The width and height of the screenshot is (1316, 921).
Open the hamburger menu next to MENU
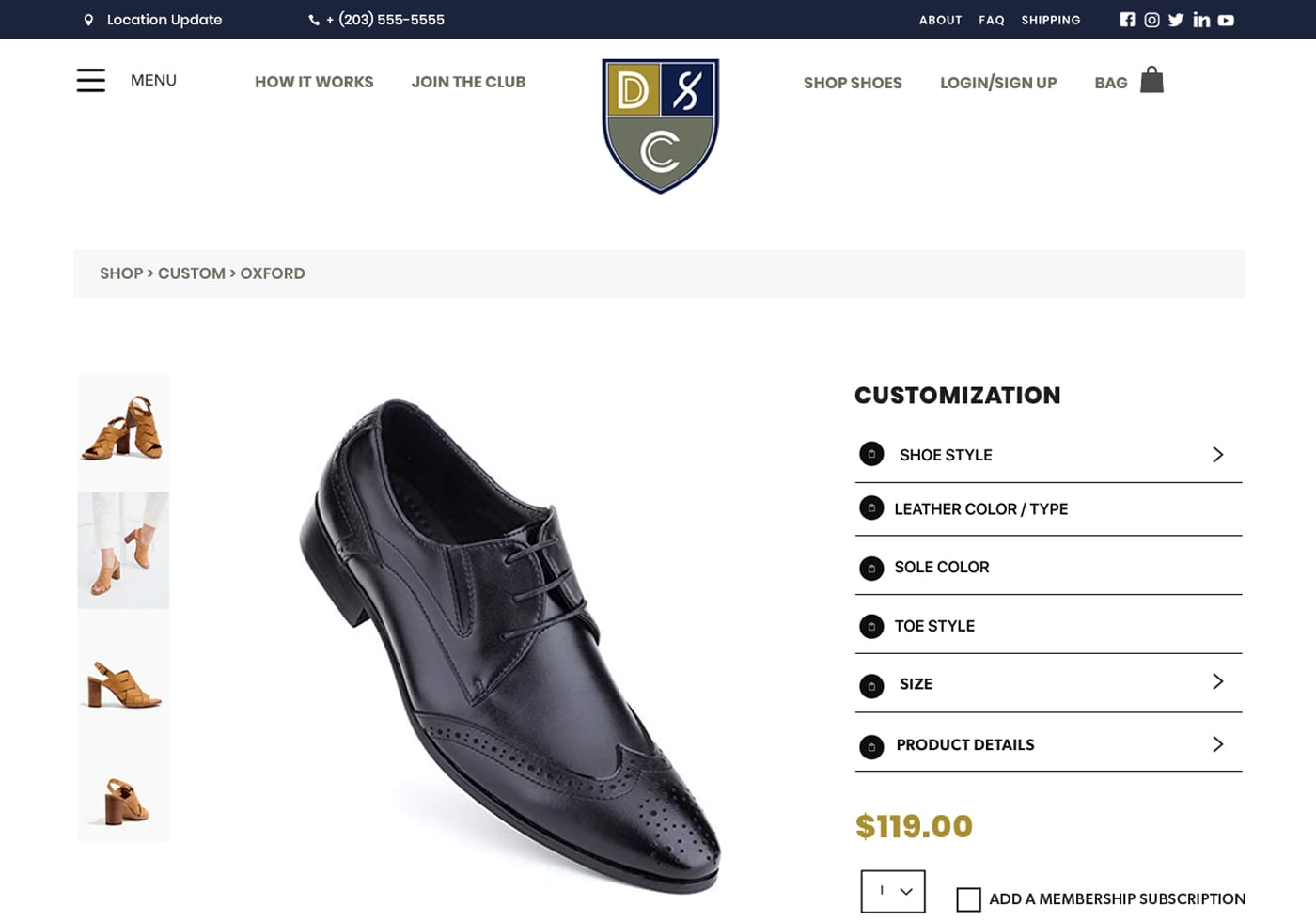pyautogui.click(x=90, y=80)
